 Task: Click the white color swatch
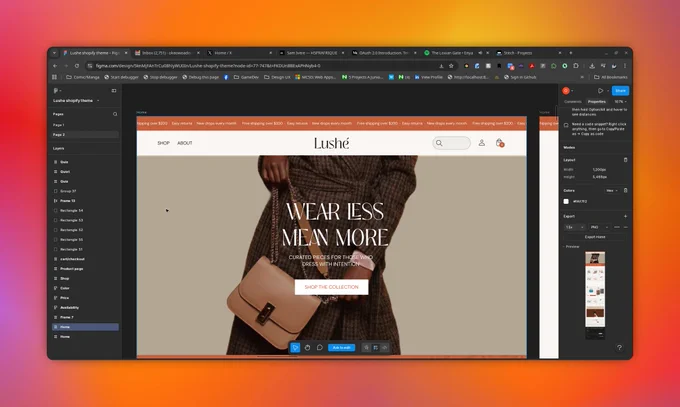[x=566, y=201]
